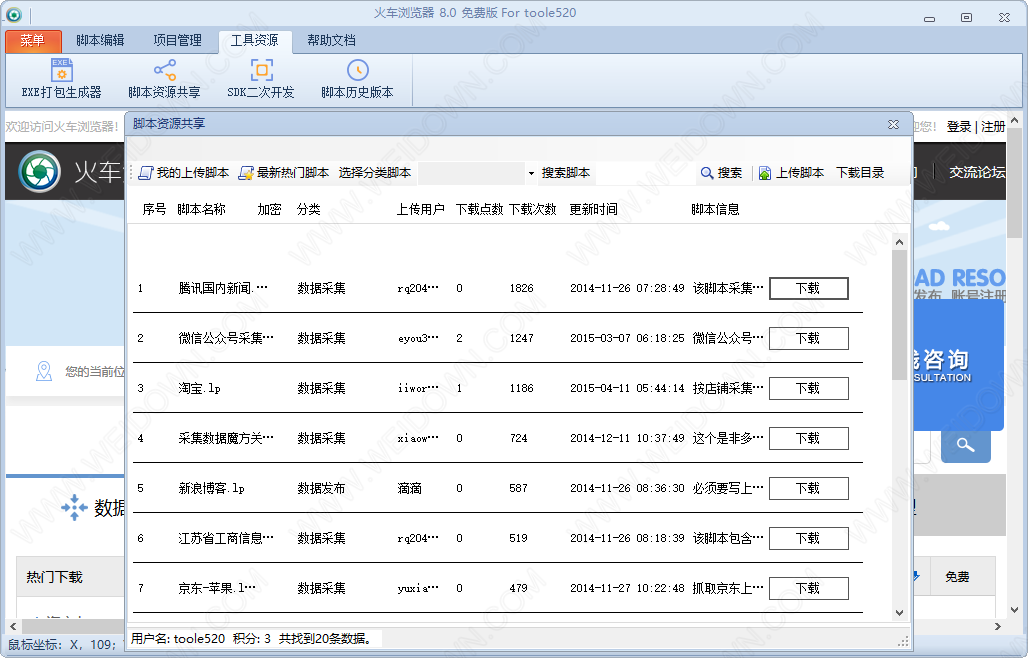
Task: Click the magnifier icon beside 搜索
Action: pyautogui.click(x=707, y=173)
